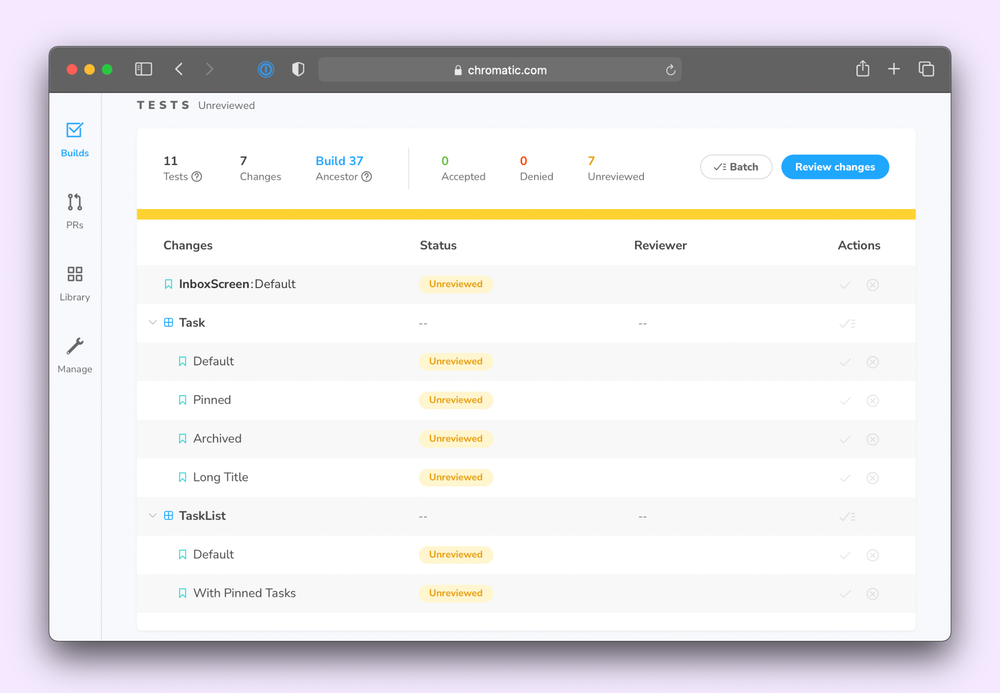This screenshot has width=1000, height=693.
Task: Click the yellow unreviewed progress bar
Action: 525,214
